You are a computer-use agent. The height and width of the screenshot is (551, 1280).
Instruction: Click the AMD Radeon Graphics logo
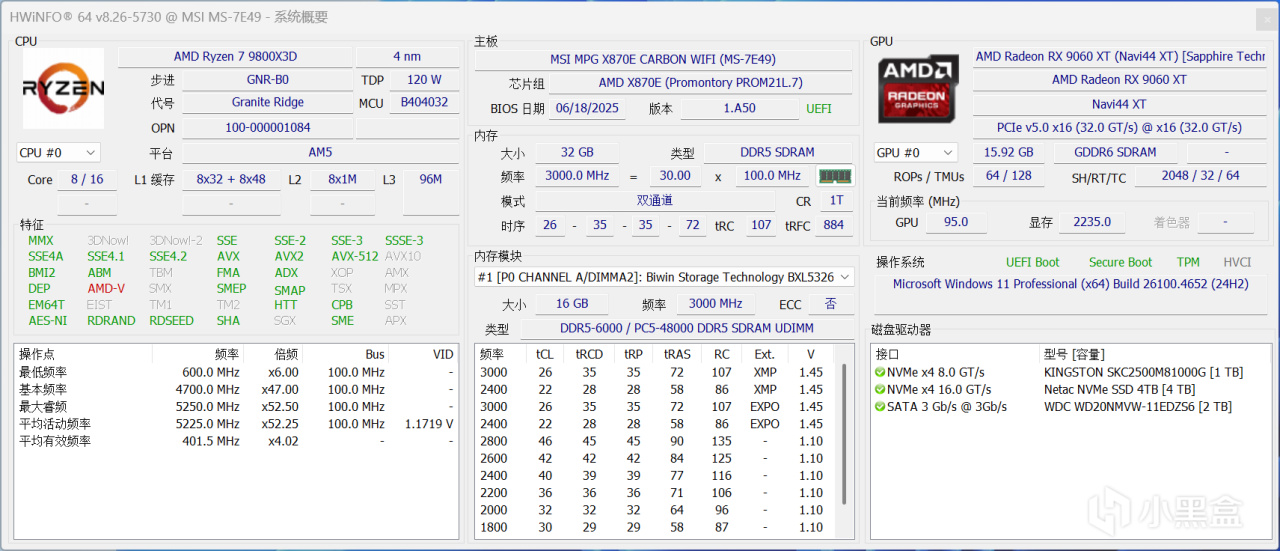click(x=918, y=88)
